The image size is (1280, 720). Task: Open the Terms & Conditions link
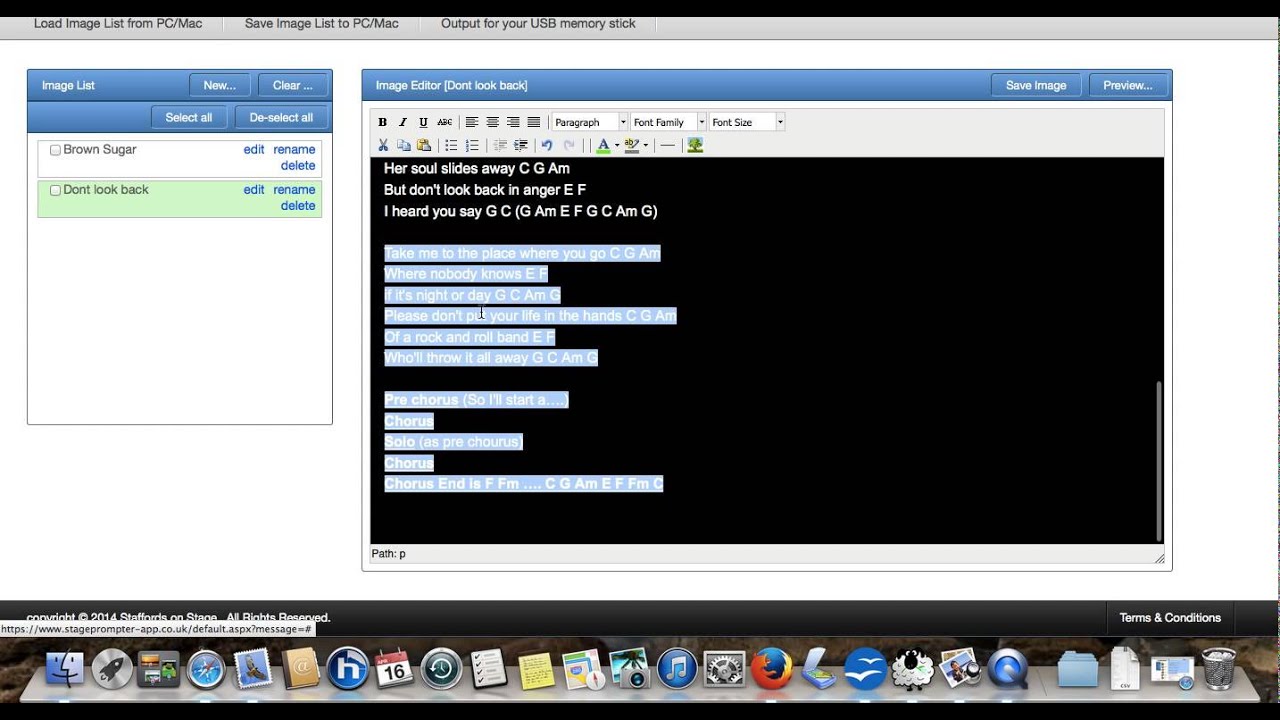pos(1170,617)
